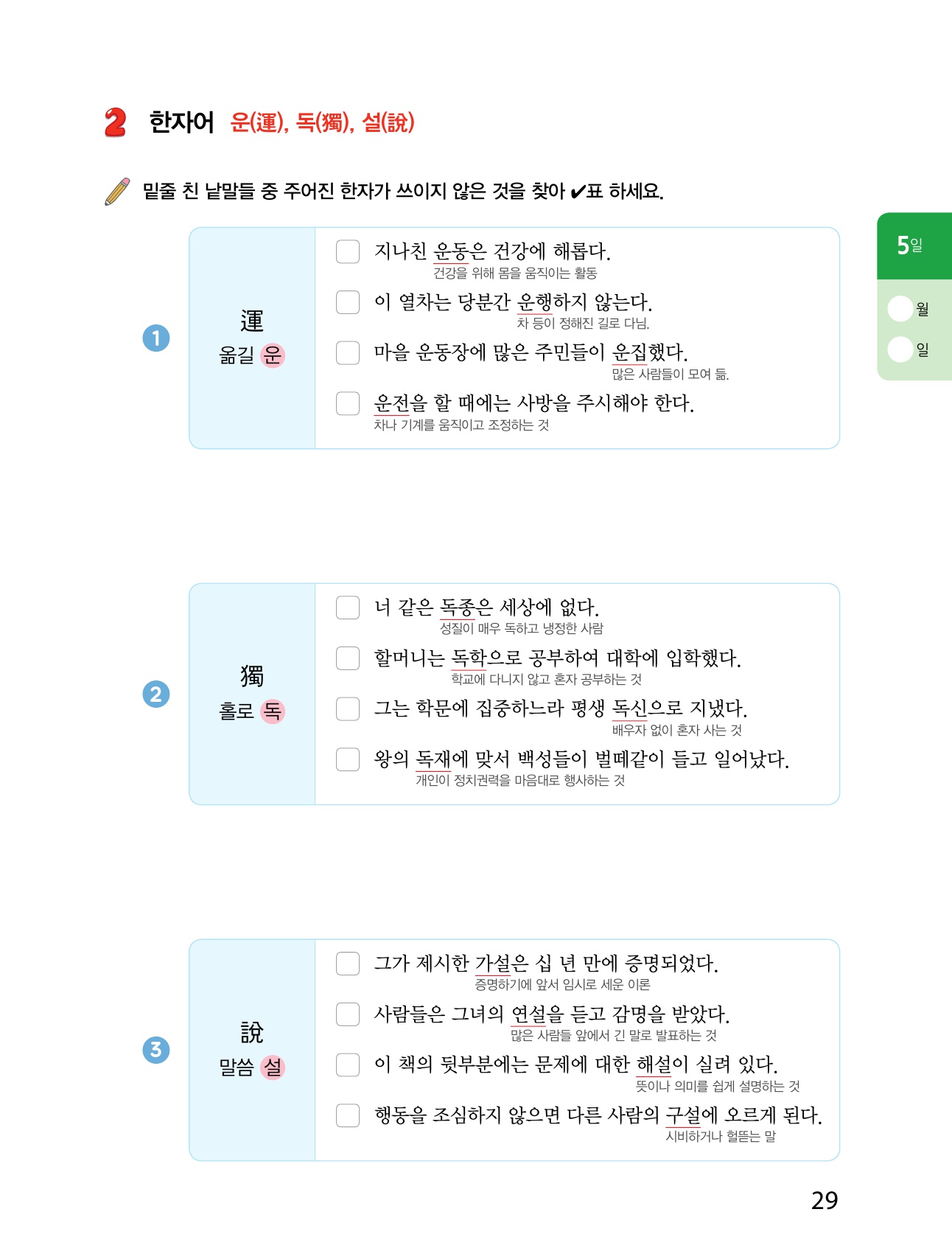
Task: Select the 해설이 실려 있다 checkbox
Action: [x=348, y=1065]
